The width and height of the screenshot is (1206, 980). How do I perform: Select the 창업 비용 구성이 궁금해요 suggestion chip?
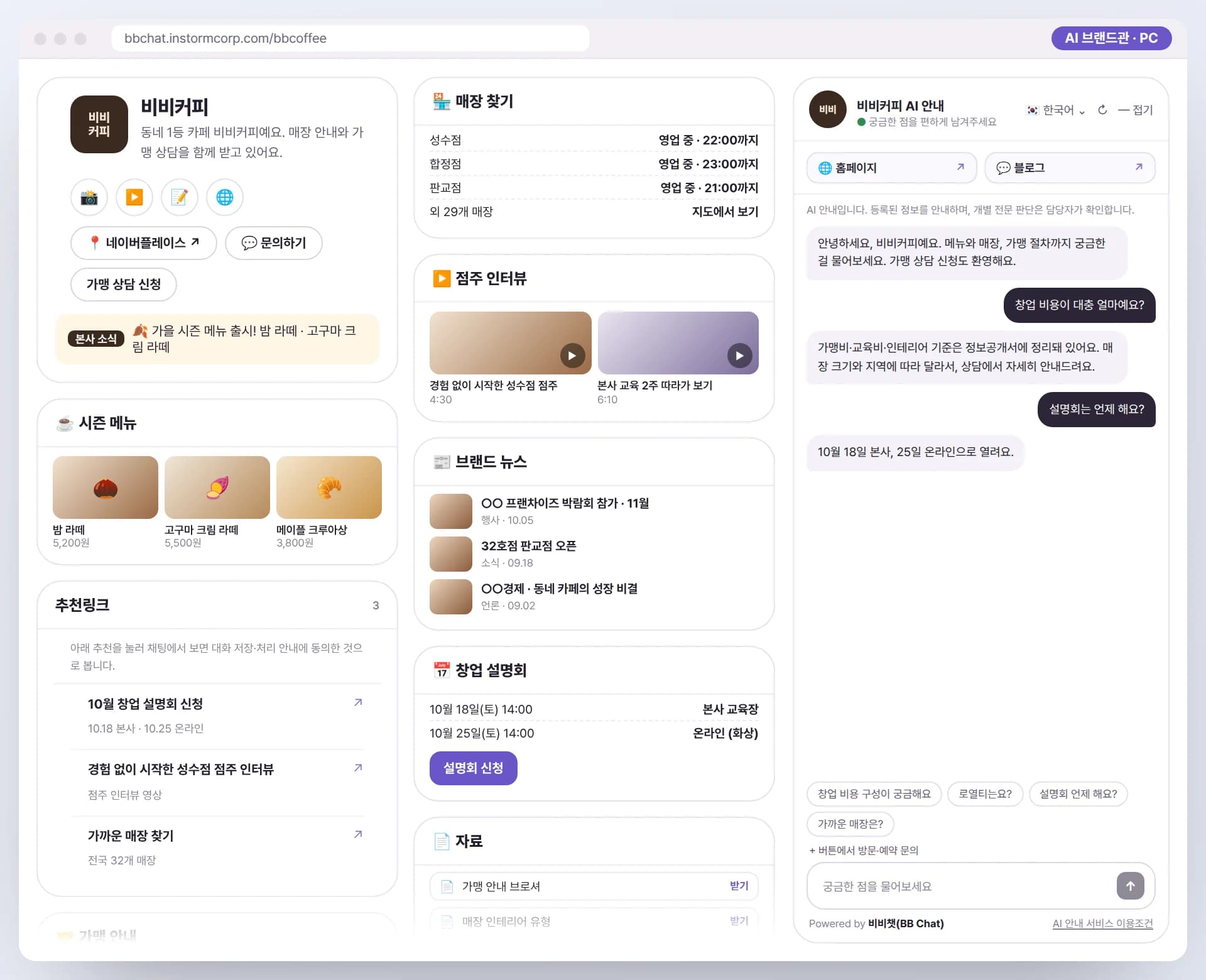pyautogui.click(x=874, y=794)
